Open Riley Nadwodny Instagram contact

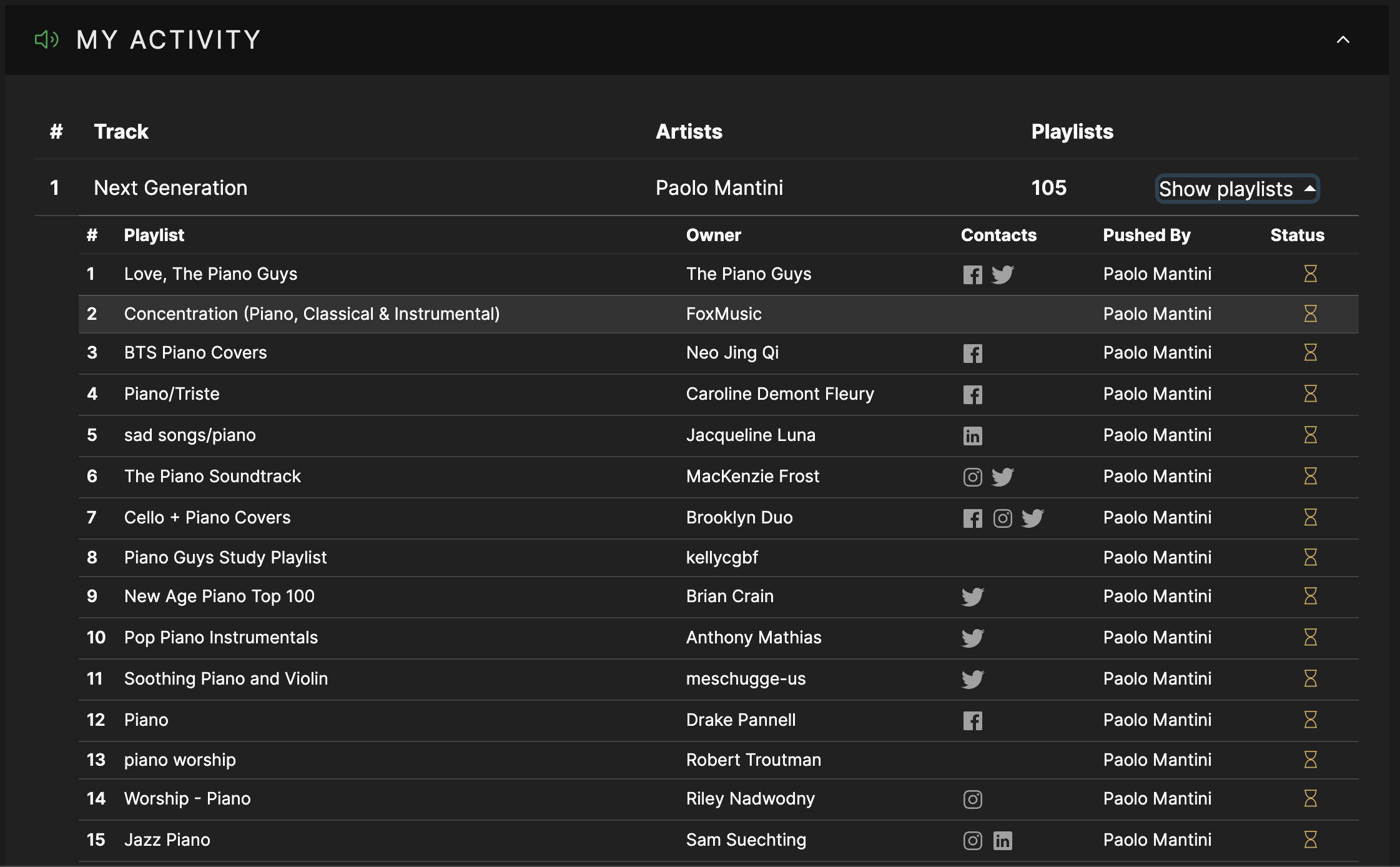972,800
